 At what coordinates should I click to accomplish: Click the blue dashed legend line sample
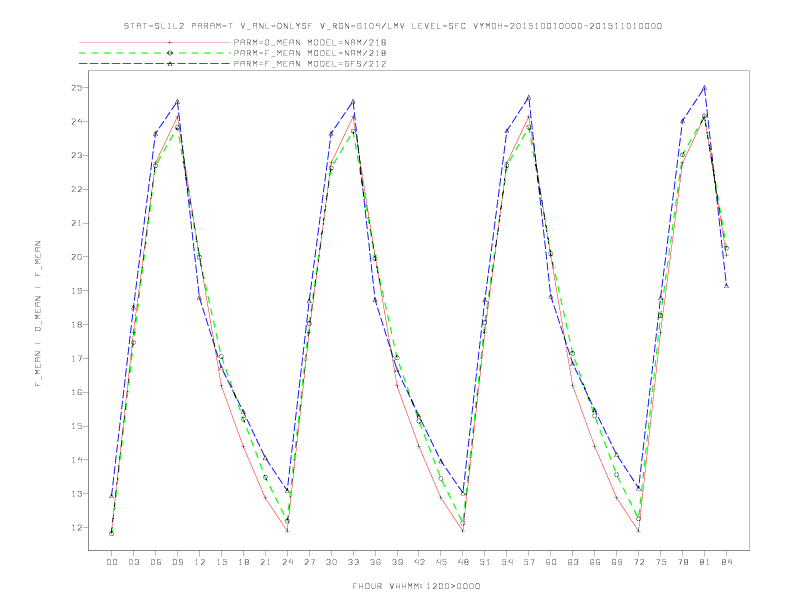[x=155, y=64]
